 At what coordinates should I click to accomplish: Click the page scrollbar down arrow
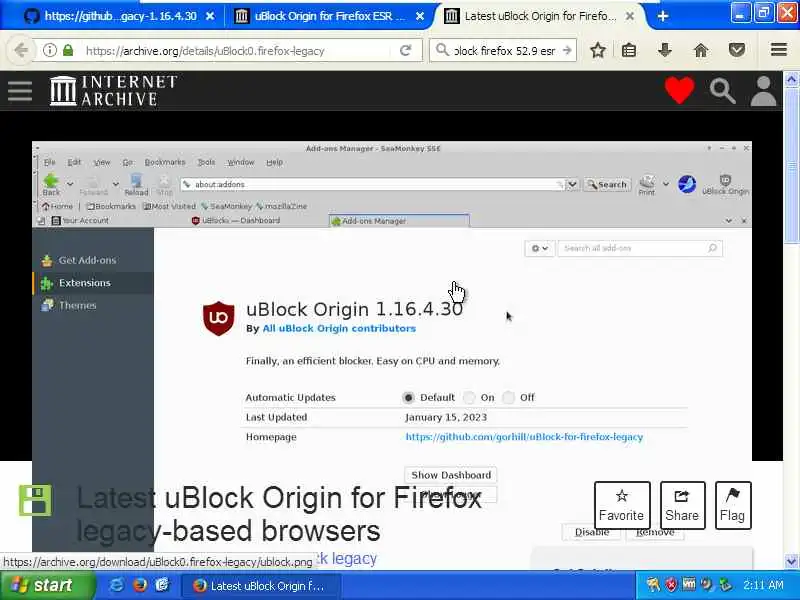coord(791,561)
